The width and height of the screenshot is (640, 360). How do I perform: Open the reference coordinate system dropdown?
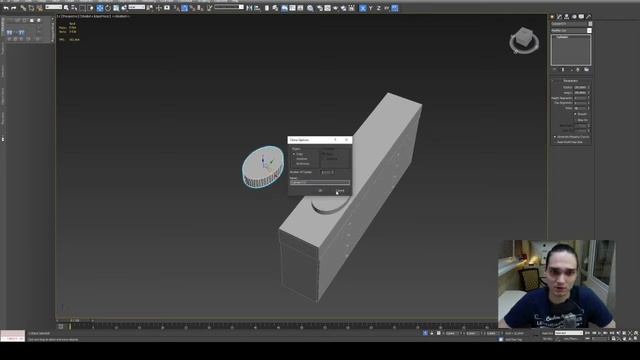tap(137, 7)
